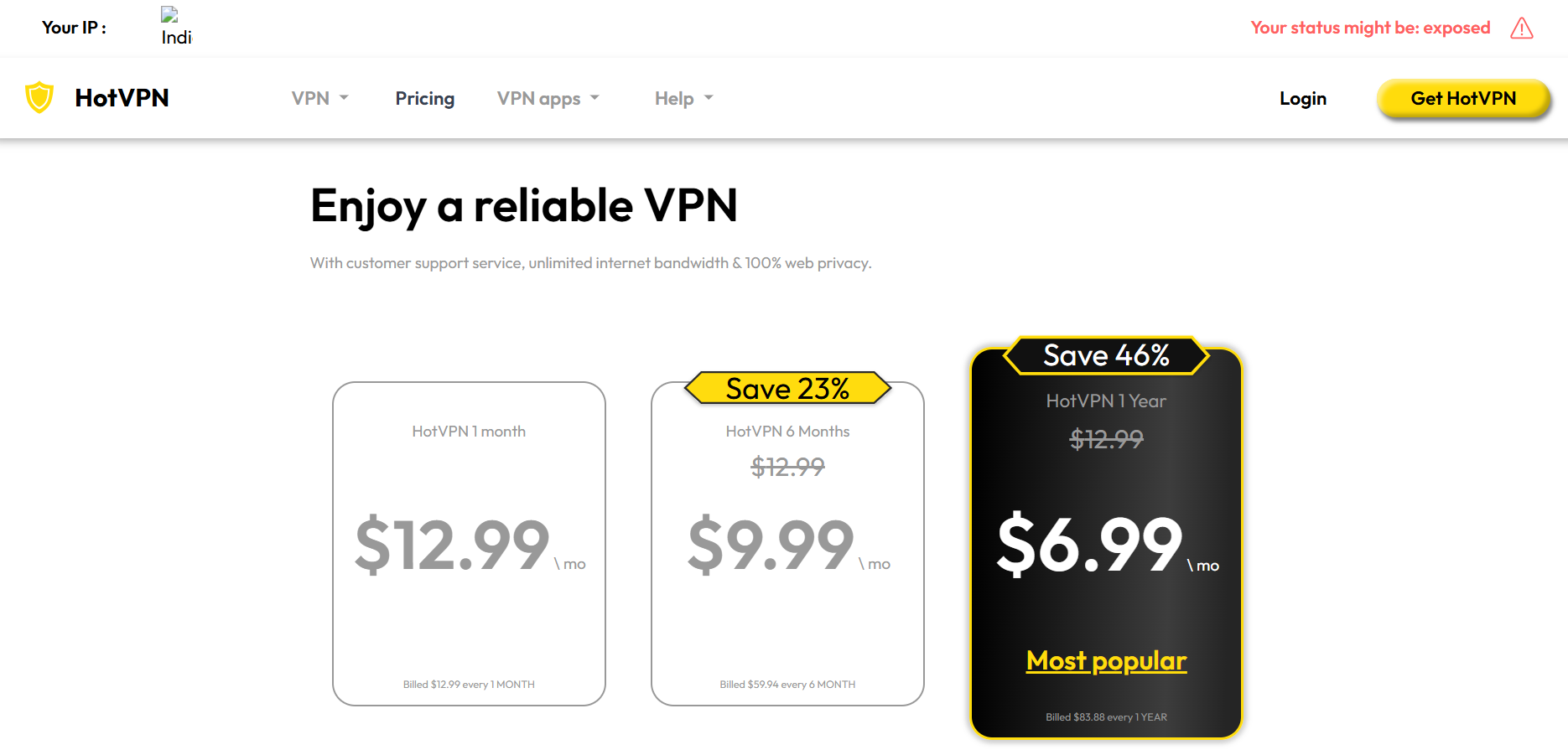1568x755 pixels.
Task: Click the $6.99 per month price
Action: point(1108,545)
